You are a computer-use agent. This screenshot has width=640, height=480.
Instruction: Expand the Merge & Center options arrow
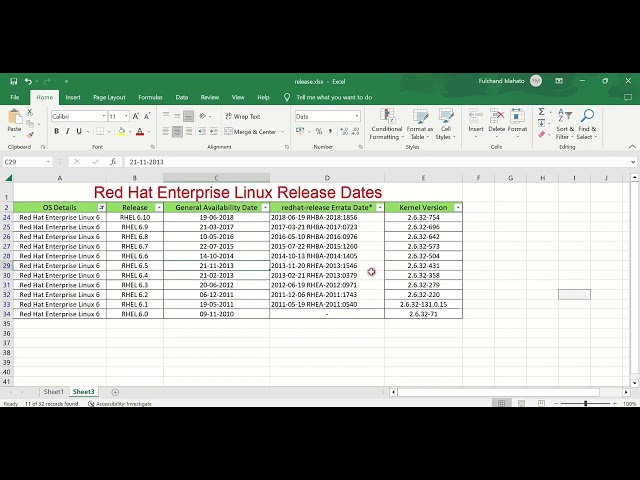coord(282,132)
